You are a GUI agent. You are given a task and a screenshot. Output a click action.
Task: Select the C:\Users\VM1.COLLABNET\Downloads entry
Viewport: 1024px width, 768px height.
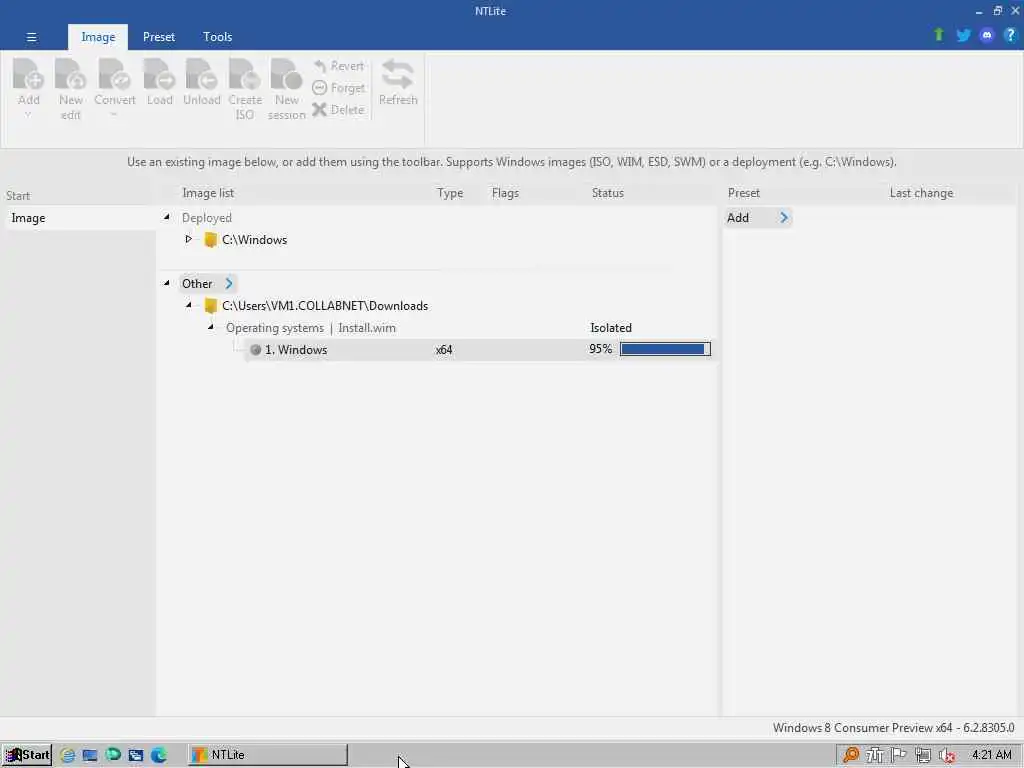click(325, 306)
